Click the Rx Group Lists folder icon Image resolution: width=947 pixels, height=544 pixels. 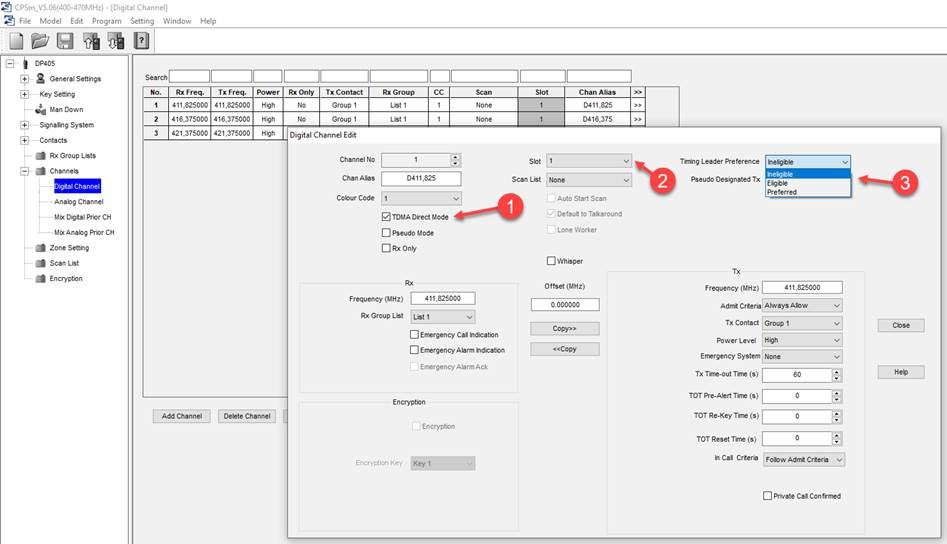click(x=40, y=155)
